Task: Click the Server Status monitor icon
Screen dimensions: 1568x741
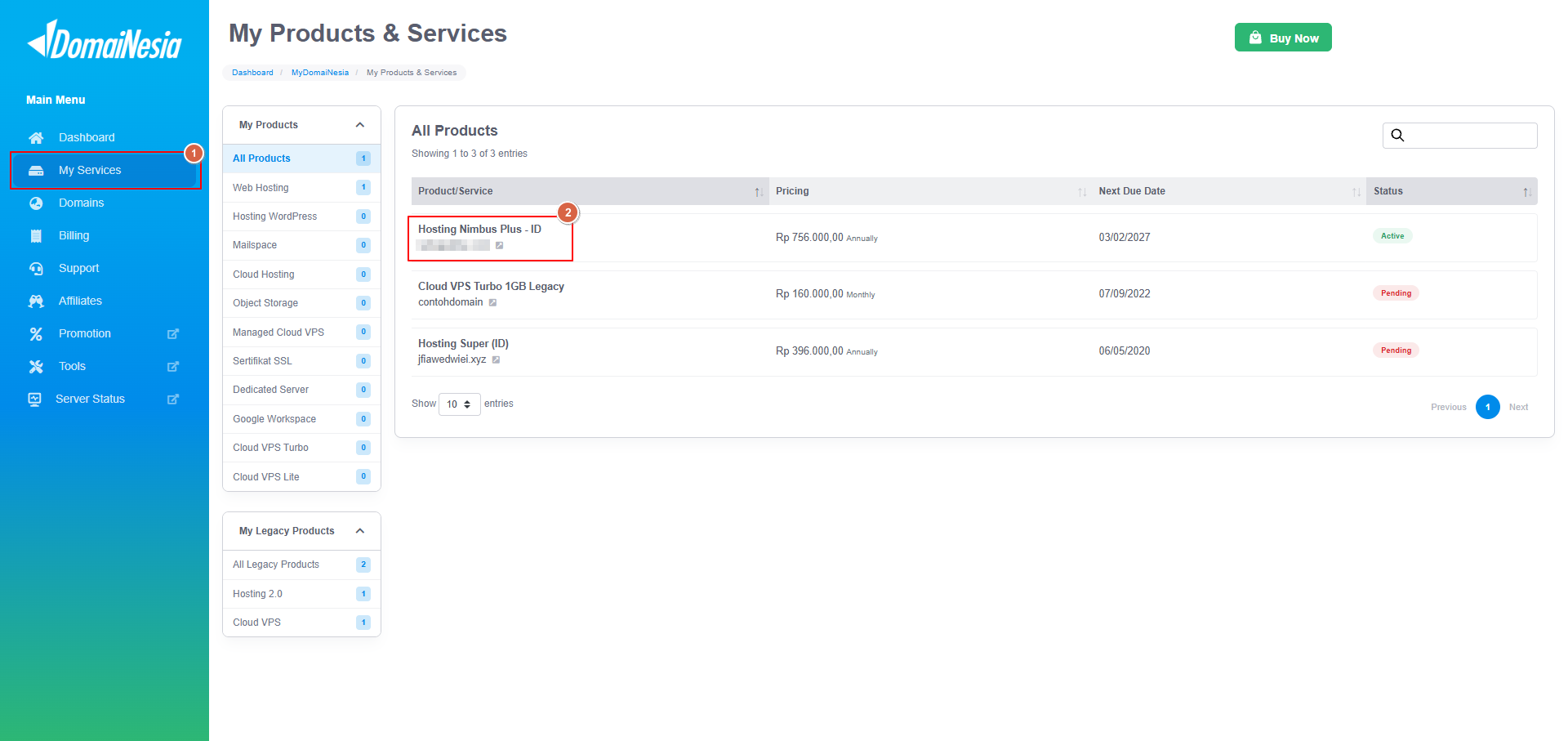Action: coord(34,399)
